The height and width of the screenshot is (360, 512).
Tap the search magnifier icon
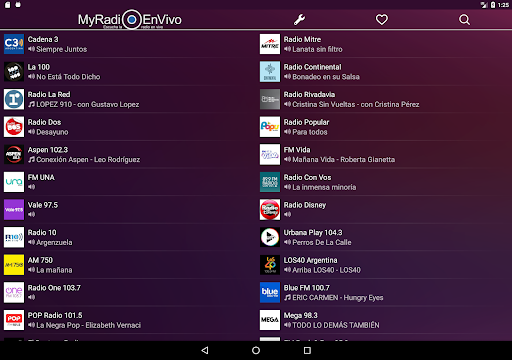464,20
